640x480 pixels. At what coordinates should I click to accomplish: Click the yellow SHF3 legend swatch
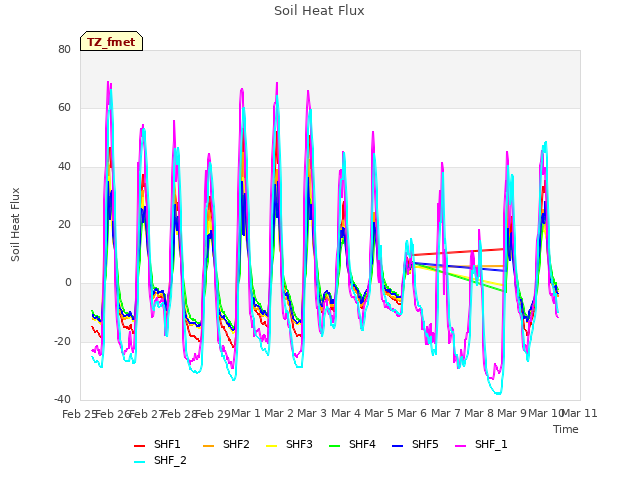pyautogui.click(x=271, y=446)
